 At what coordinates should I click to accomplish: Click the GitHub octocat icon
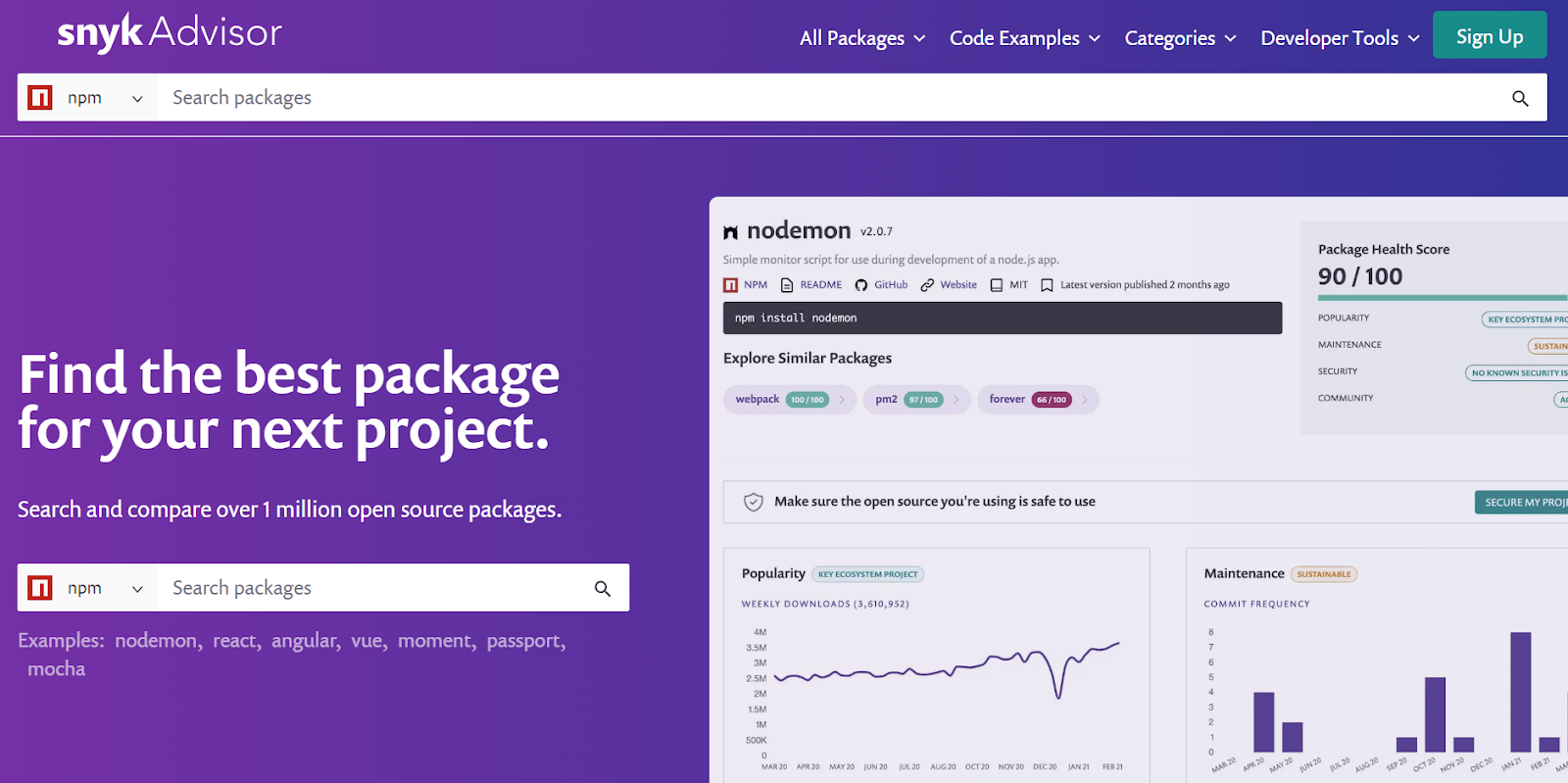coord(861,285)
